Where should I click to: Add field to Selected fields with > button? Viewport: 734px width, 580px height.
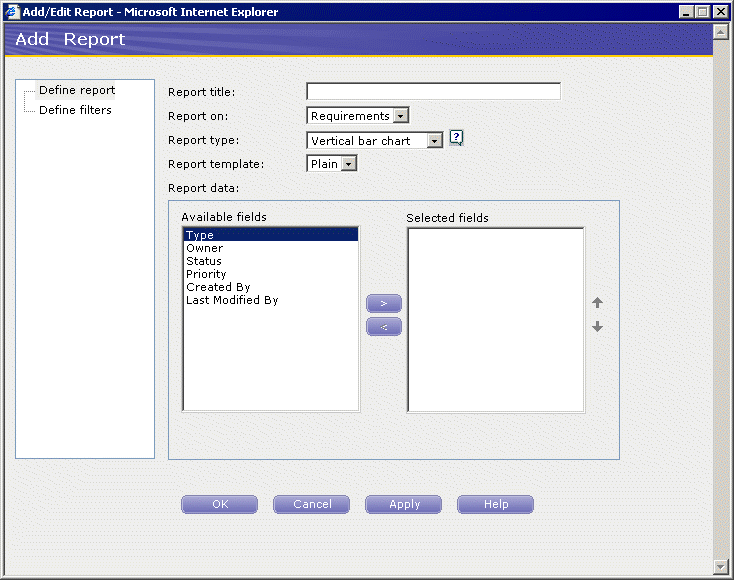(383, 303)
